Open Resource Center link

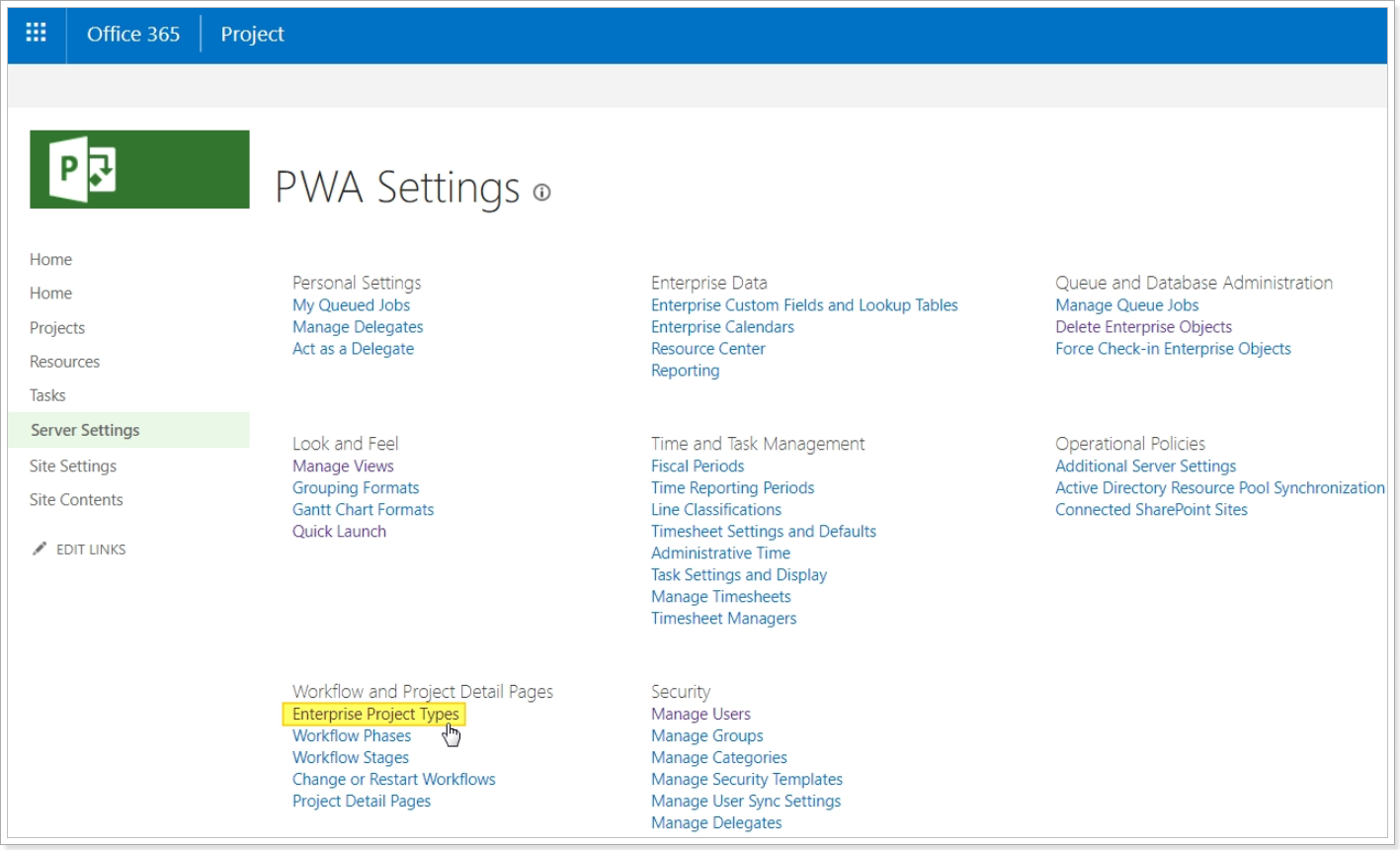[707, 349]
